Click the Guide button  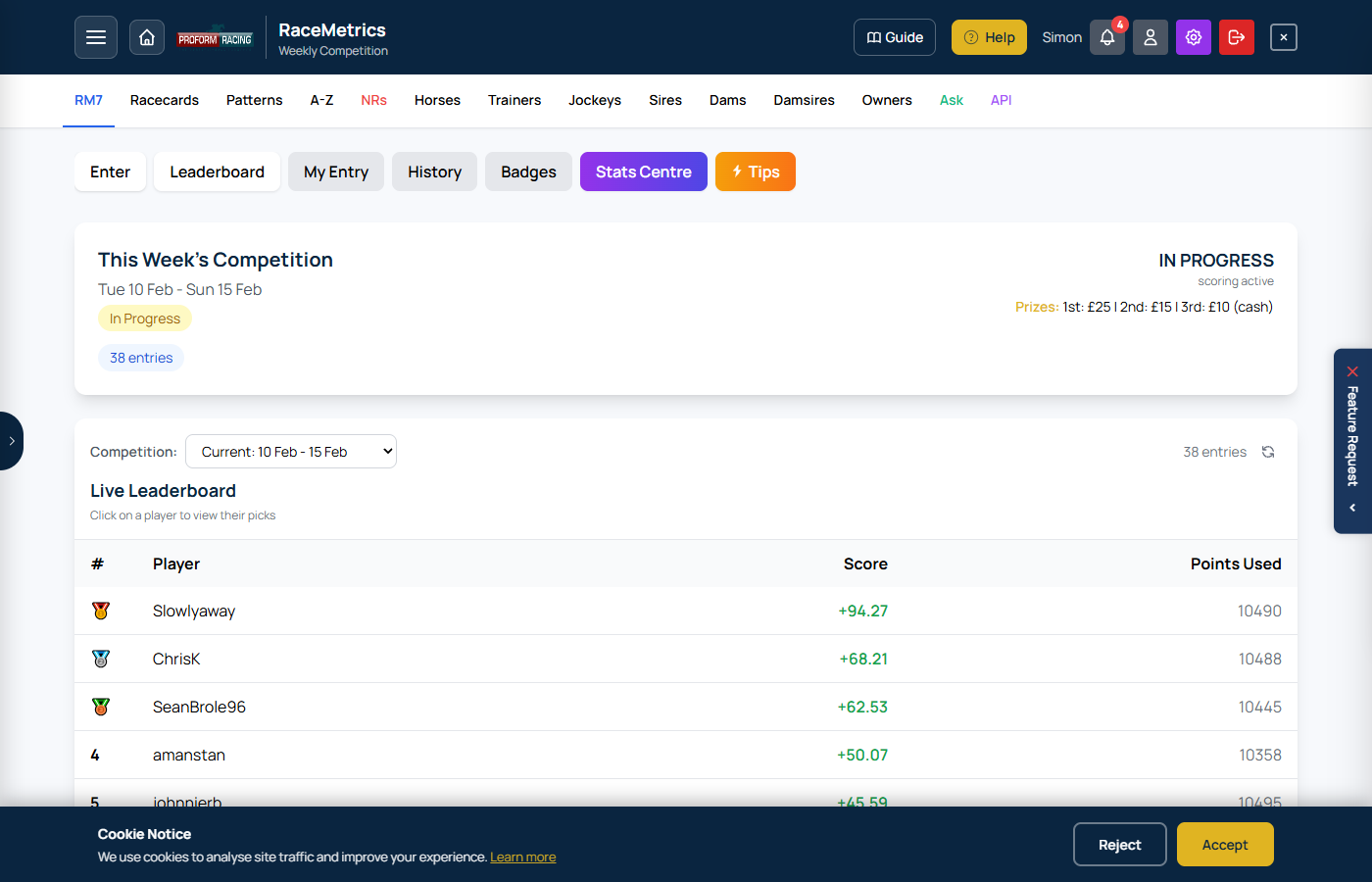(x=895, y=37)
